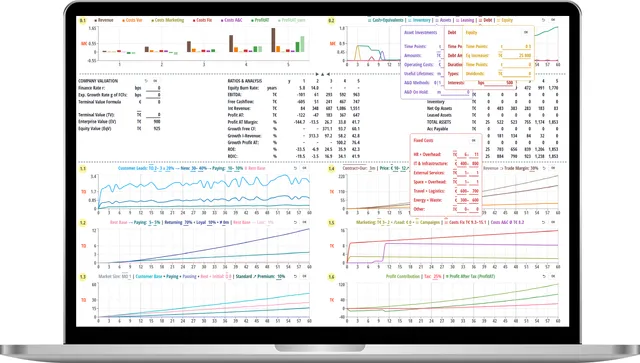Edit Terminal Value (TV) field

(x=153, y=115)
